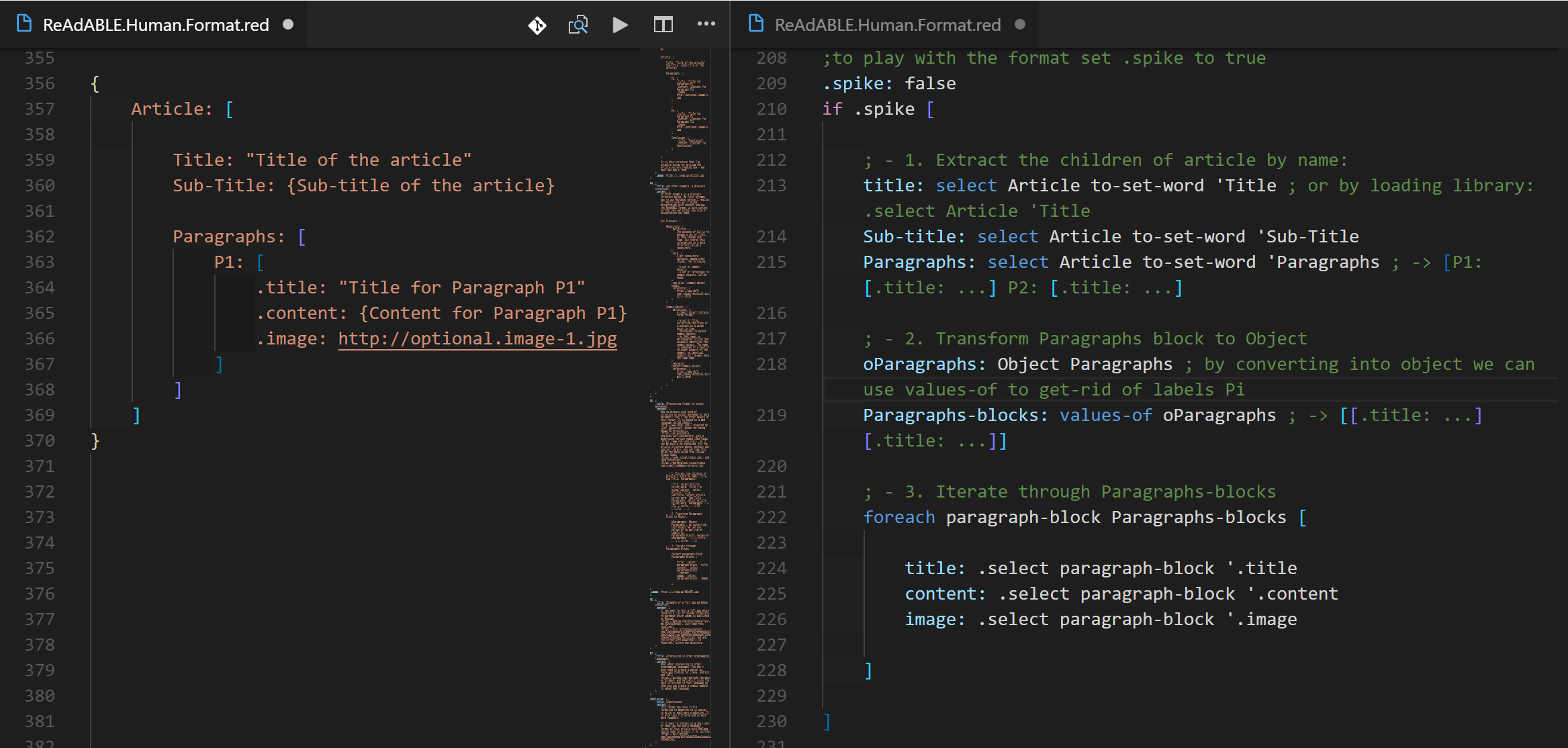Click the Open Preview search icon

(578, 26)
